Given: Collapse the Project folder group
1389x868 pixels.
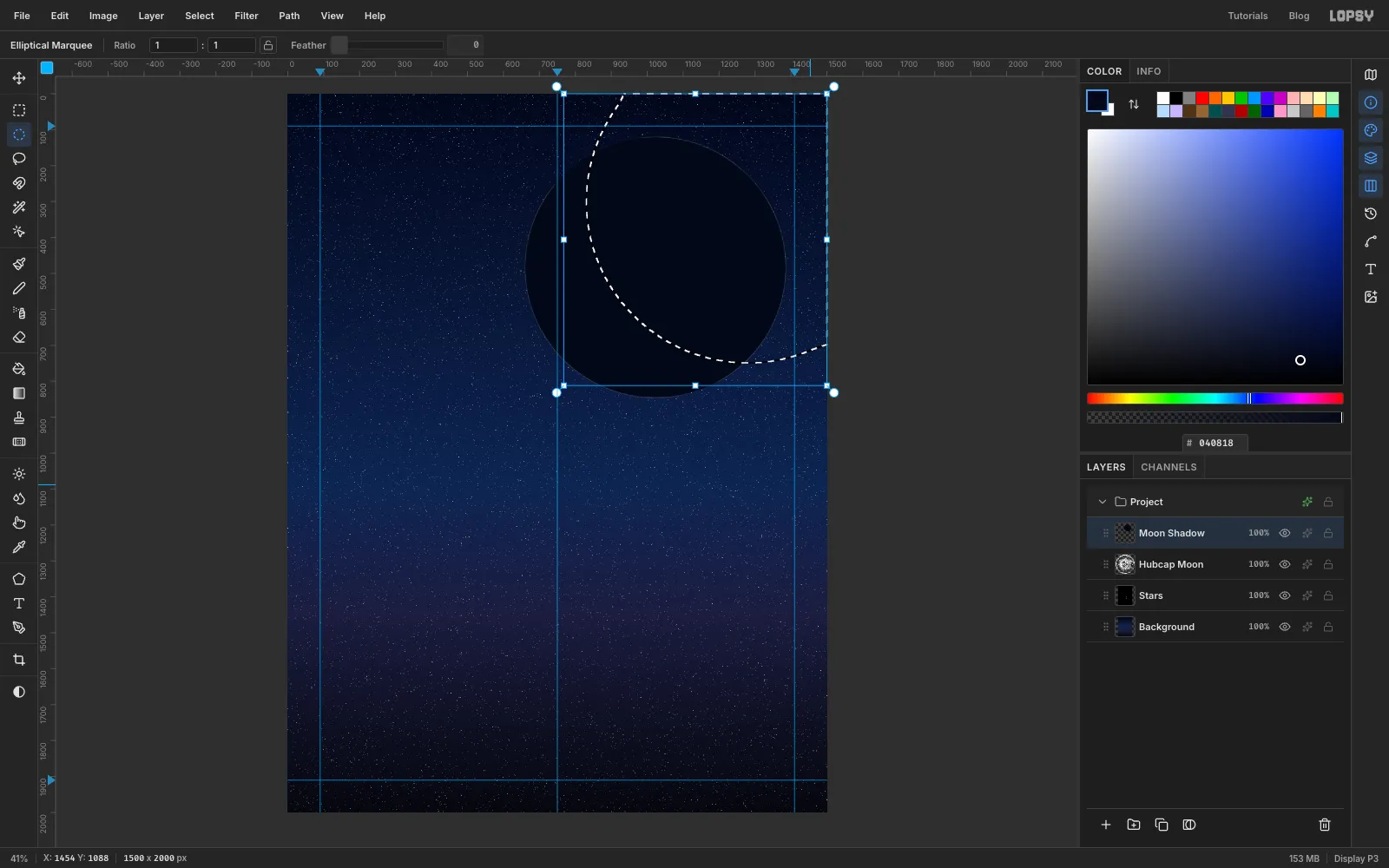Looking at the screenshot, I should (x=1103, y=502).
